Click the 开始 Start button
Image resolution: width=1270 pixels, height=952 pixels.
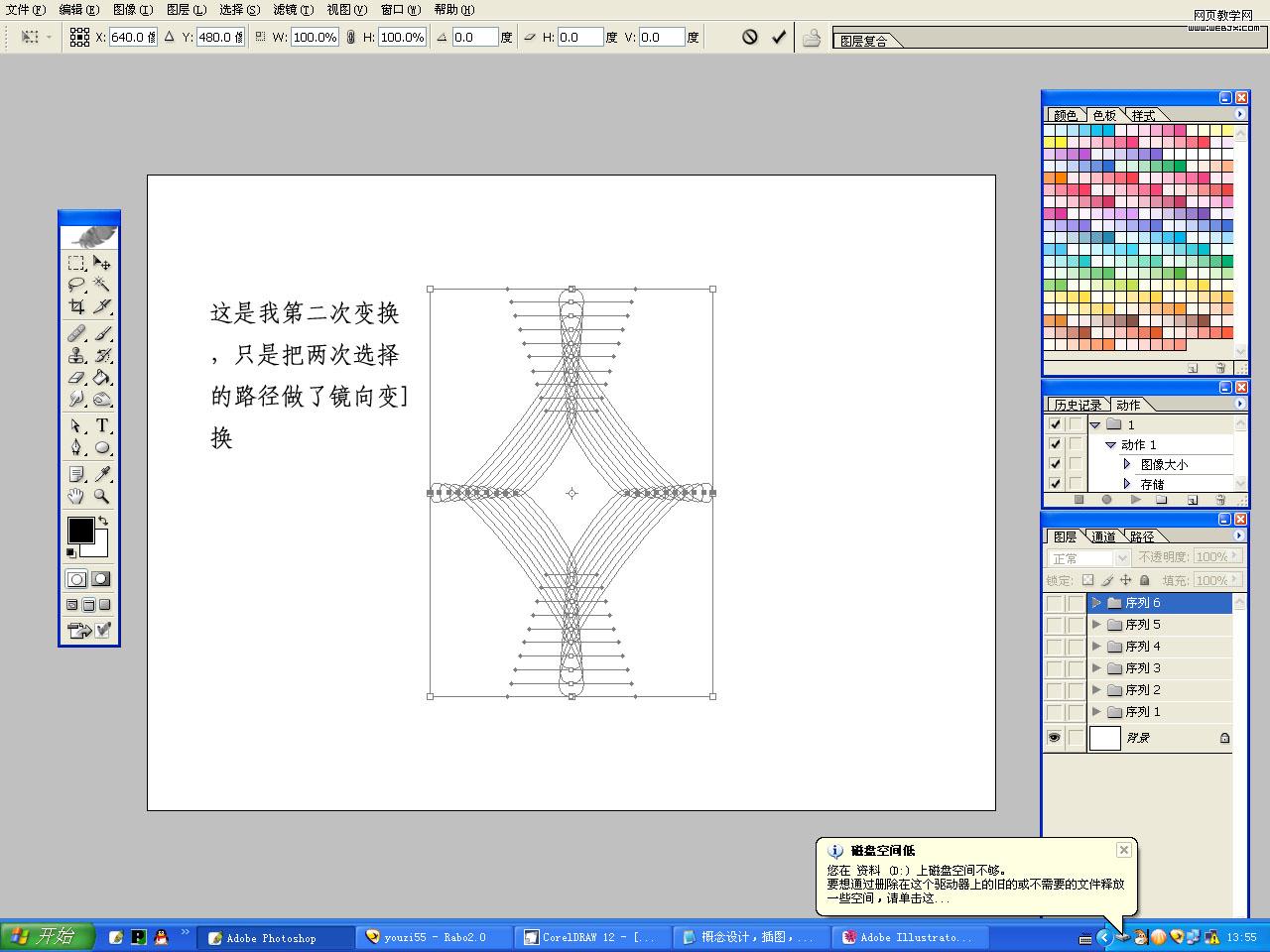coord(47,936)
